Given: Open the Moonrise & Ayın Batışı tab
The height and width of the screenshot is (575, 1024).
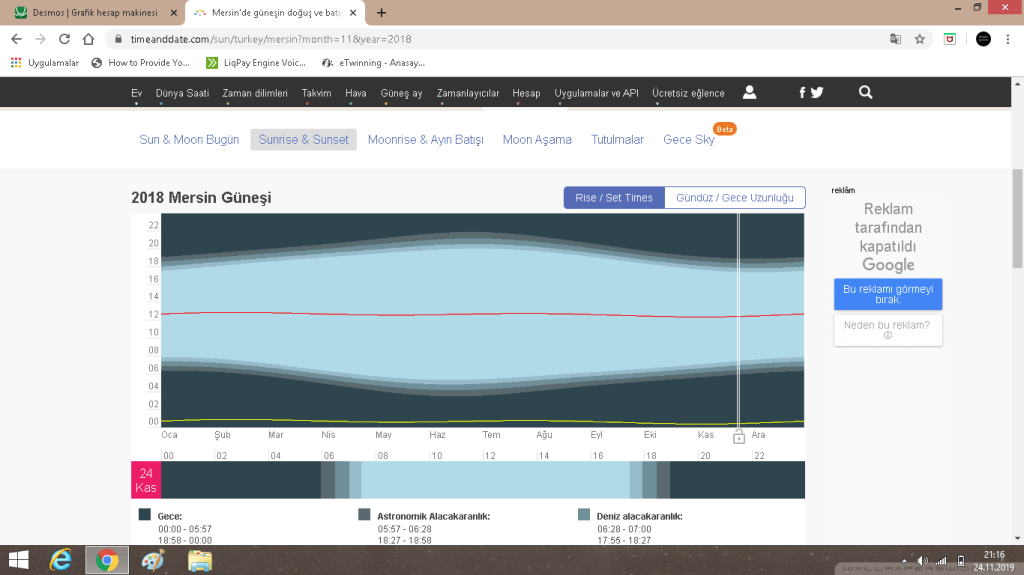Looking at the screenshot, I should coord(425,140).
